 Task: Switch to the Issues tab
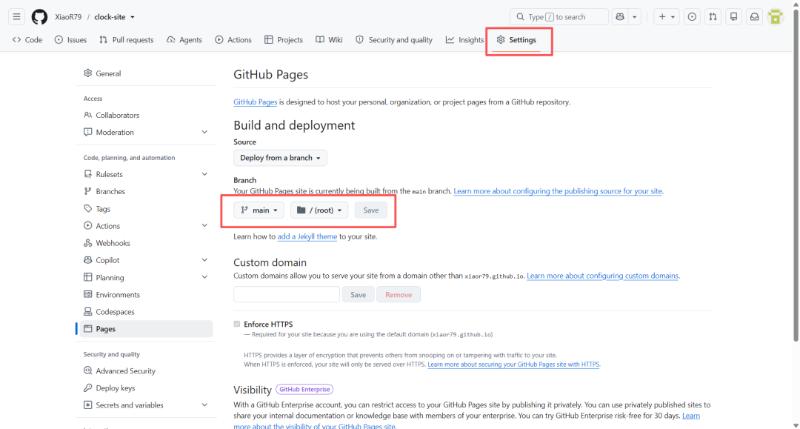(70, 40)
